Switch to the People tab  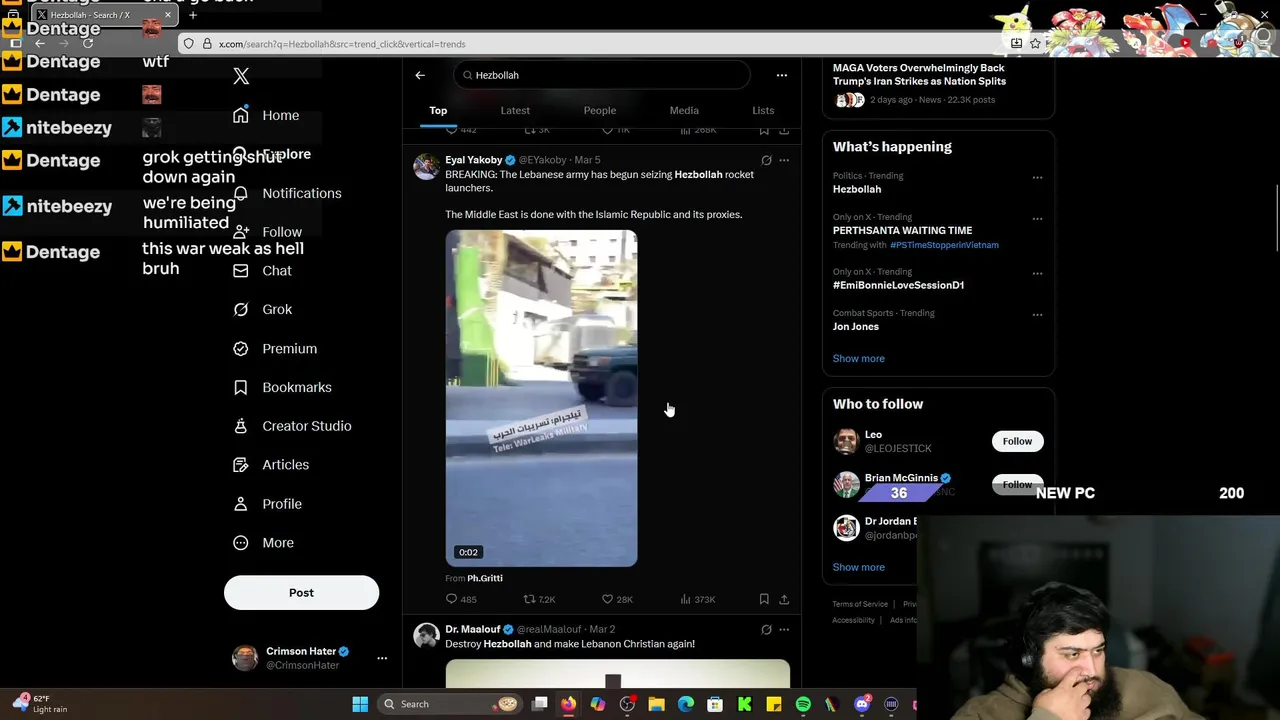tap(599, 110)
